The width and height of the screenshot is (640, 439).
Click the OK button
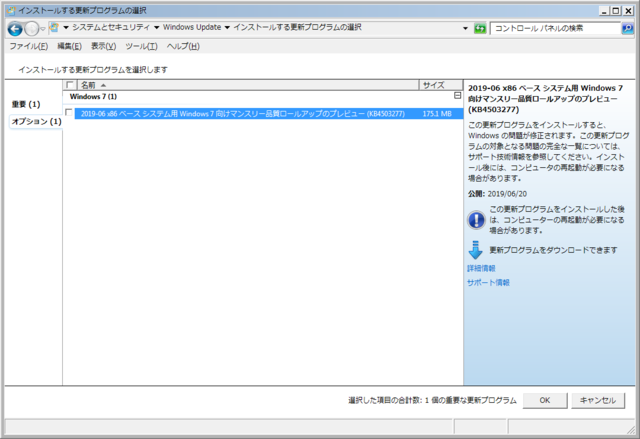(545, 400)
